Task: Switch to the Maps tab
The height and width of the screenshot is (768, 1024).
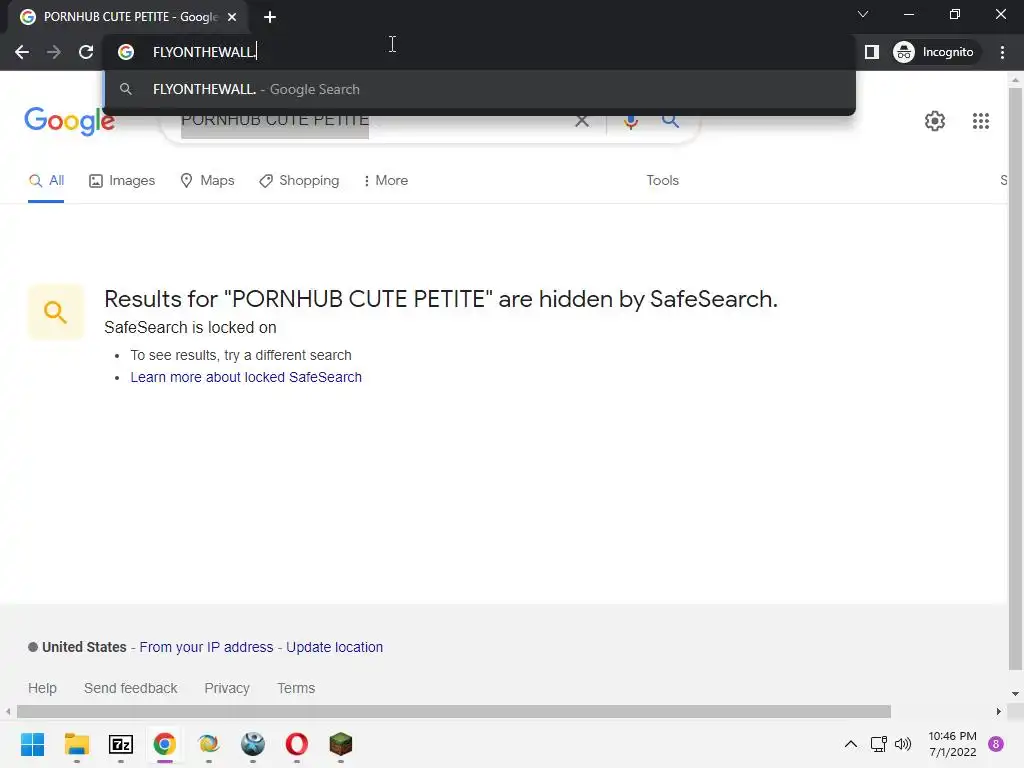Action: tap(207, 180)
